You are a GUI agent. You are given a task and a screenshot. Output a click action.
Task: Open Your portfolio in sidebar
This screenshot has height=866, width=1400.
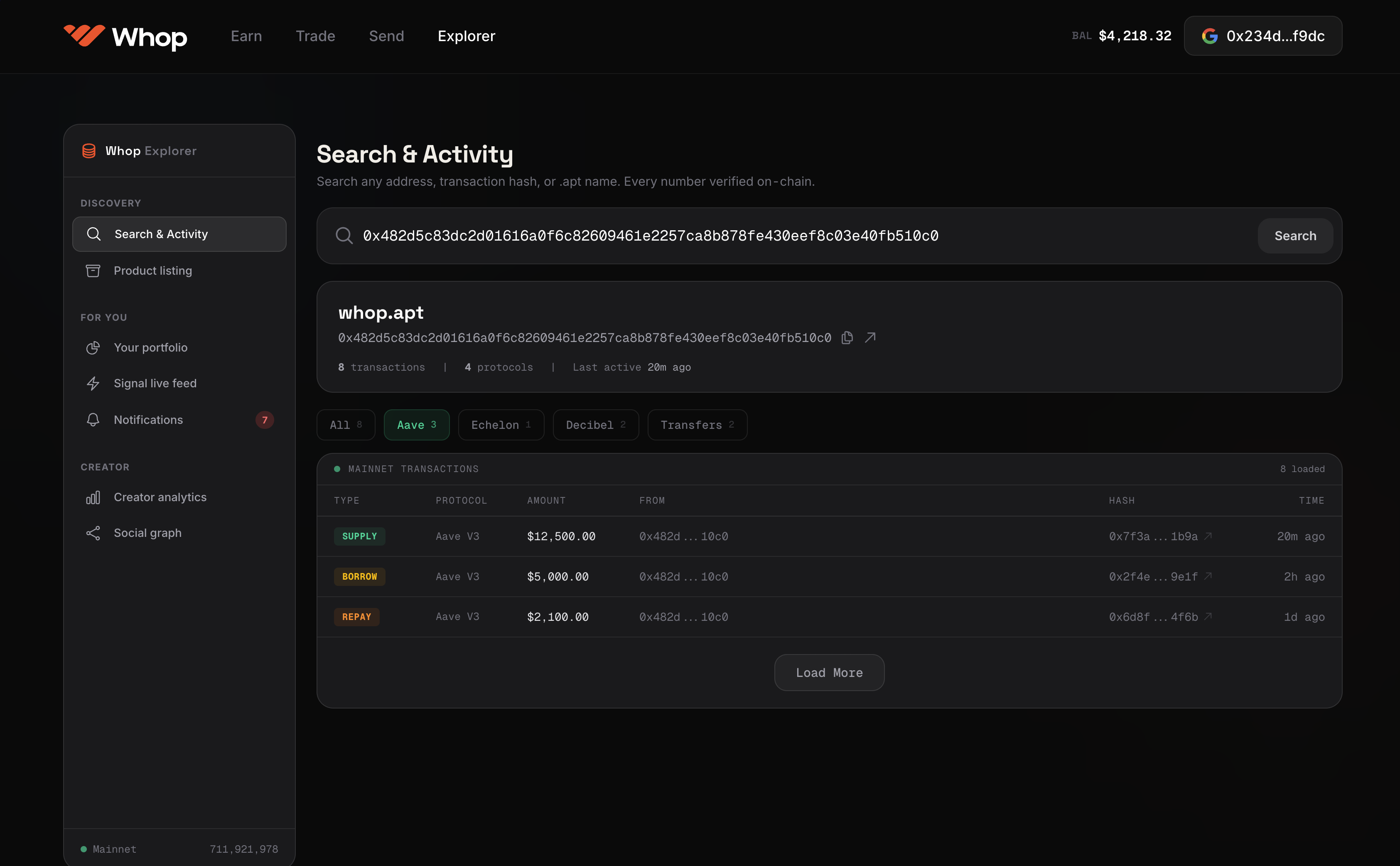point(179,348)
